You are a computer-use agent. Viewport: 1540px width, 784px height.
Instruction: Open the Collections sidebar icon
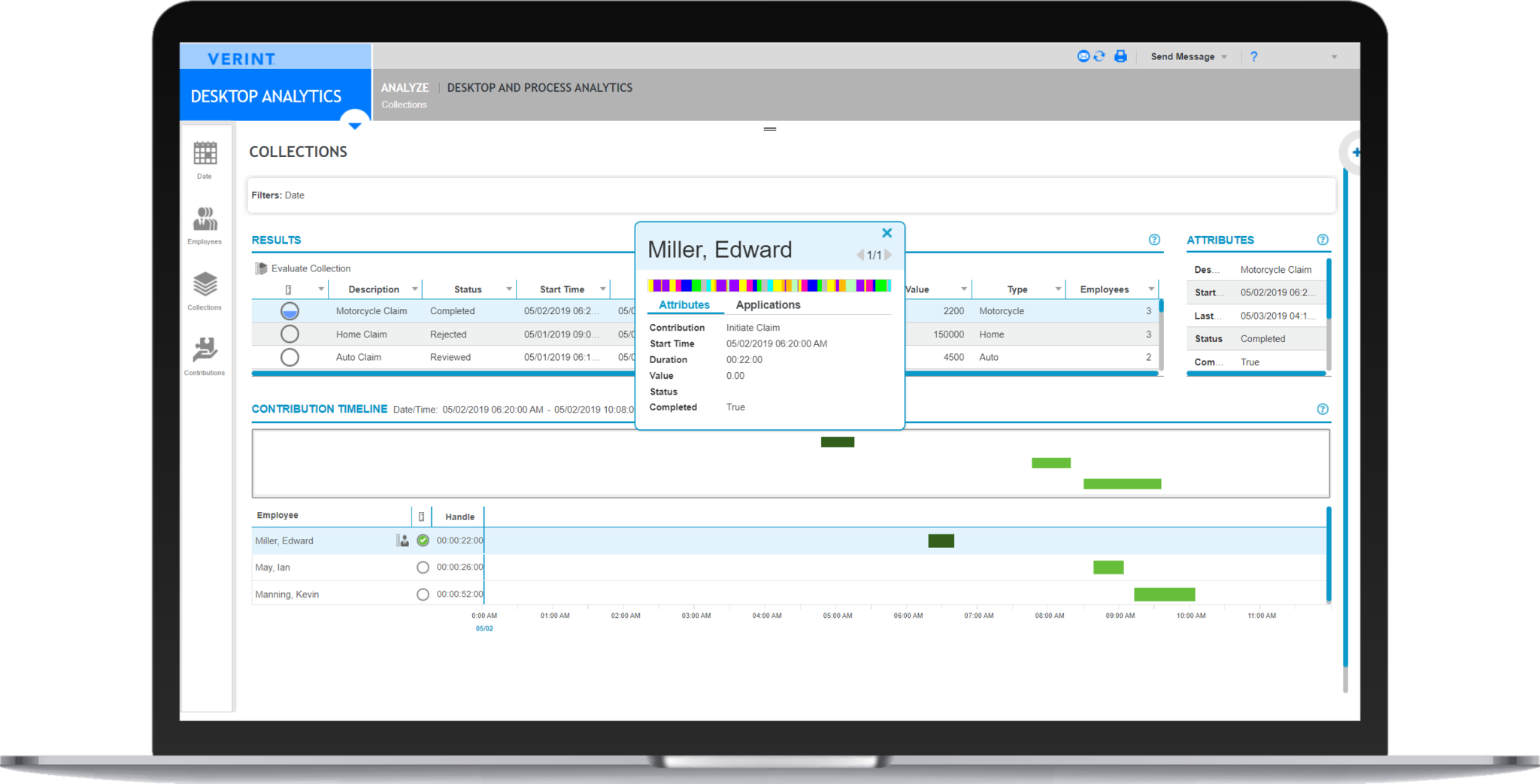[x=205, y=292]
